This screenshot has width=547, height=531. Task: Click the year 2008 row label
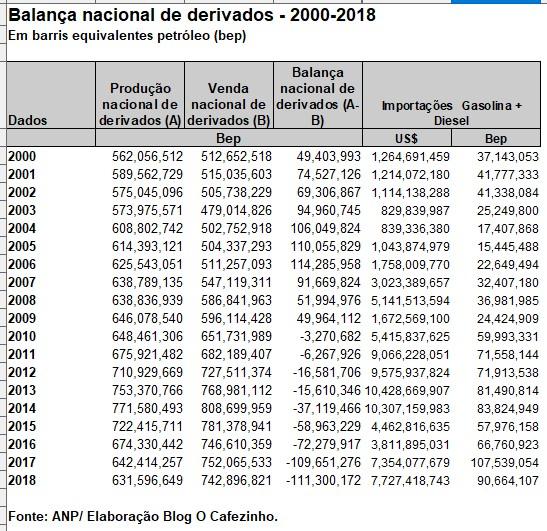coord(22,300)
